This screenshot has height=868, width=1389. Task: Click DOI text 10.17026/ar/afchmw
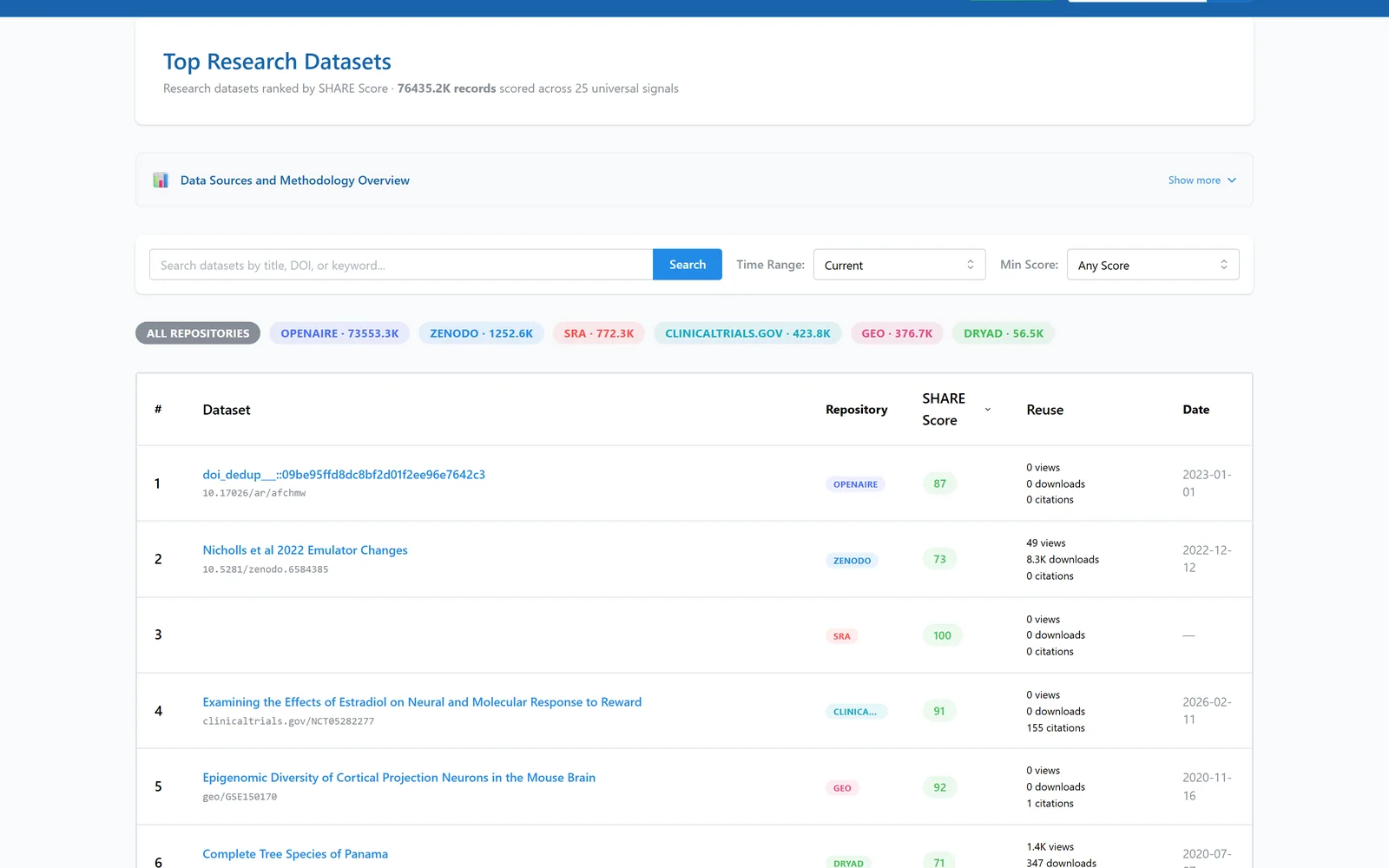pos(254,493)
